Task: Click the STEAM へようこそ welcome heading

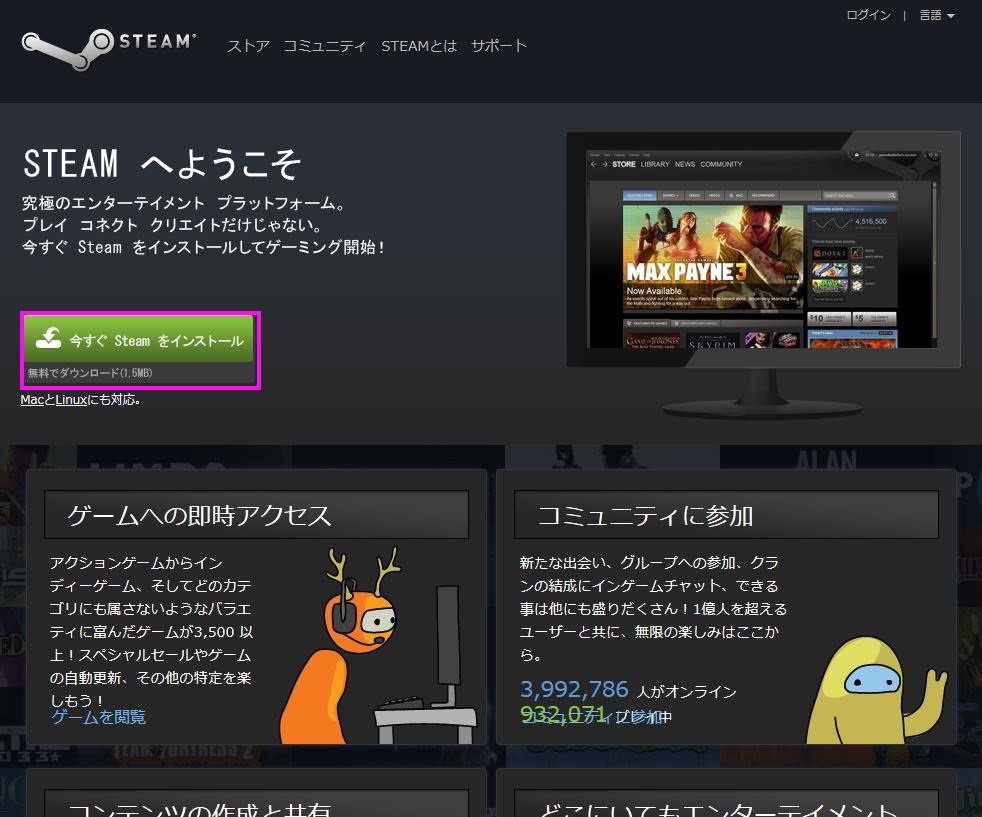Action: [x=162, y=164]
